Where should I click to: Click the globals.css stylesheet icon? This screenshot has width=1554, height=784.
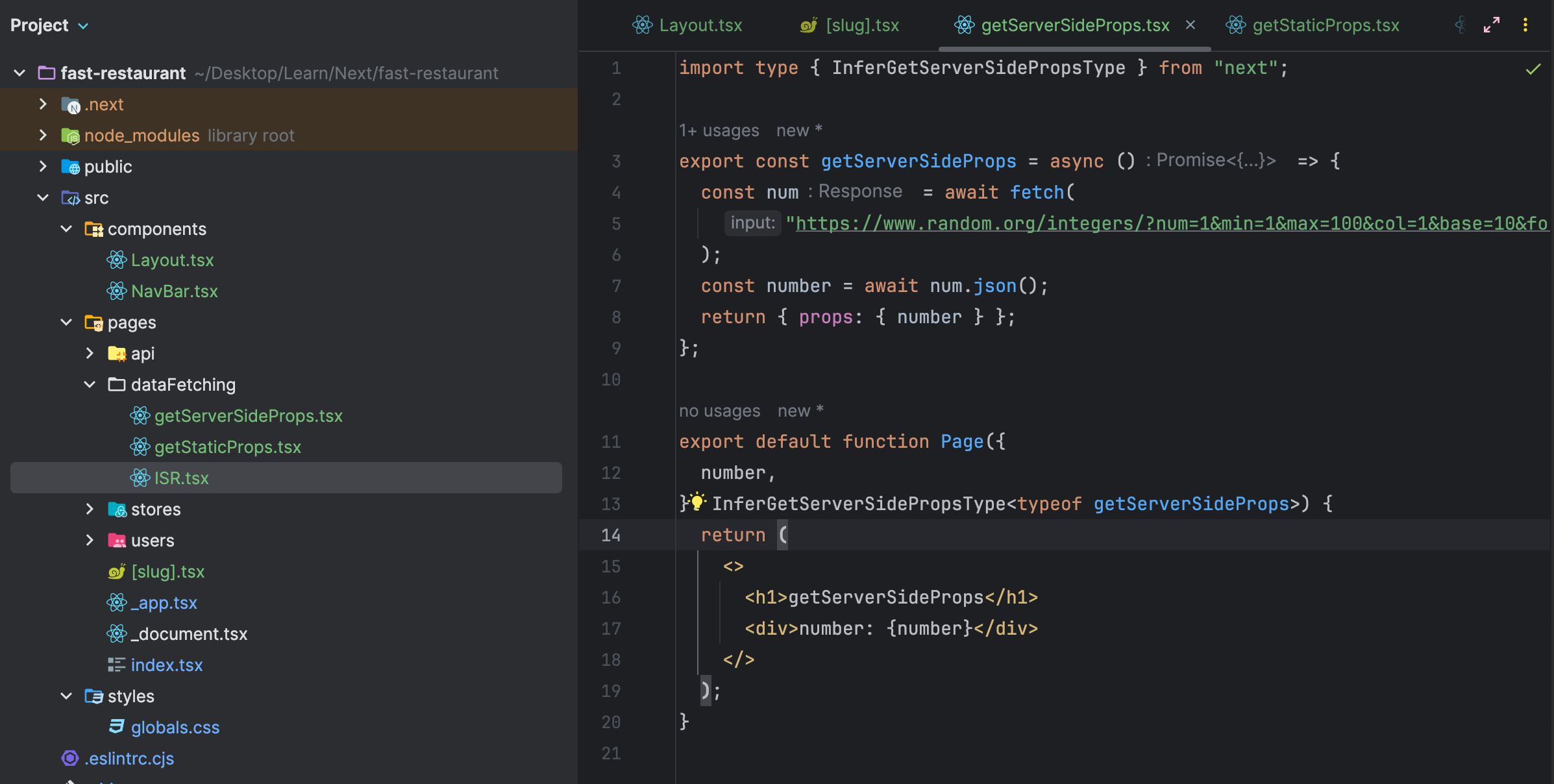[x=117, y=727]
